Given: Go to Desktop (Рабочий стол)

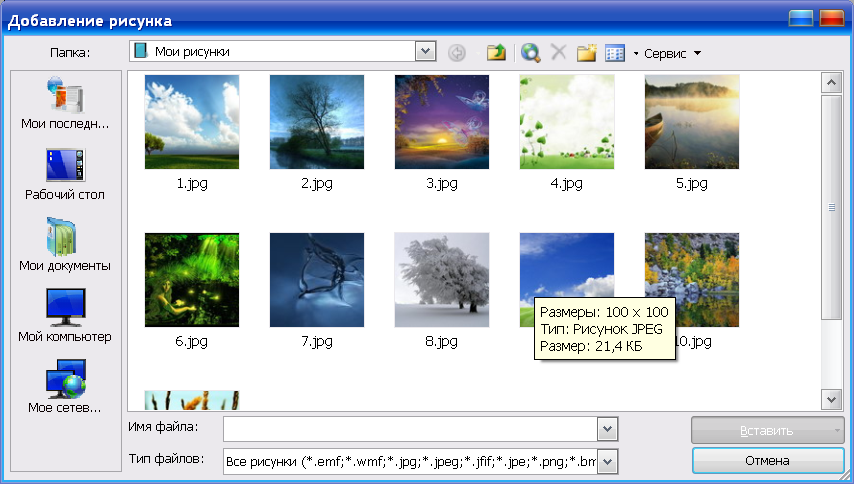Looking at the screenshot, I should click(x=65, y=174).
